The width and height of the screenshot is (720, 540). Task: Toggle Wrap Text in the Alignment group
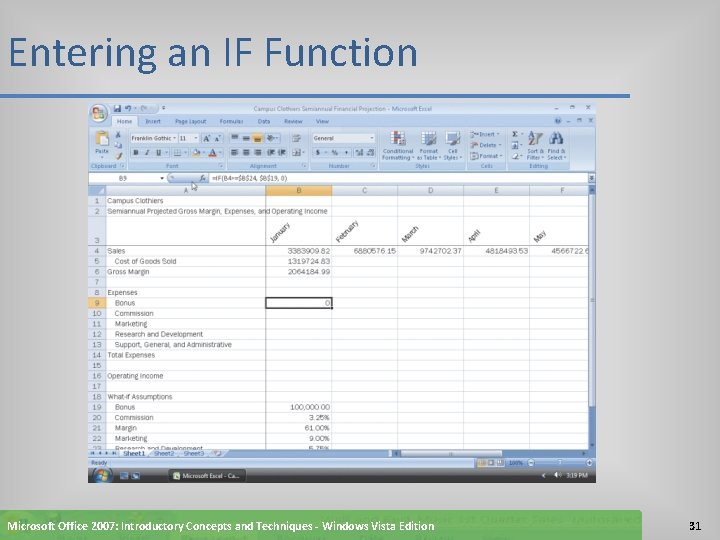pyautogui.click(x=297, y=138)
